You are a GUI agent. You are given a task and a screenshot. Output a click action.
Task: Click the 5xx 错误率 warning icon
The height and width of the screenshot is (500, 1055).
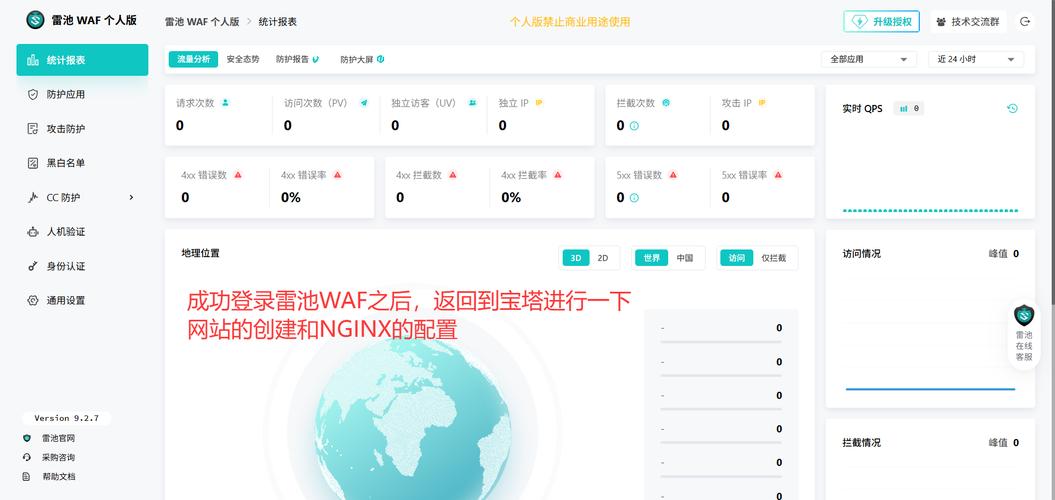pyautogui.click(x=778, y=175)
